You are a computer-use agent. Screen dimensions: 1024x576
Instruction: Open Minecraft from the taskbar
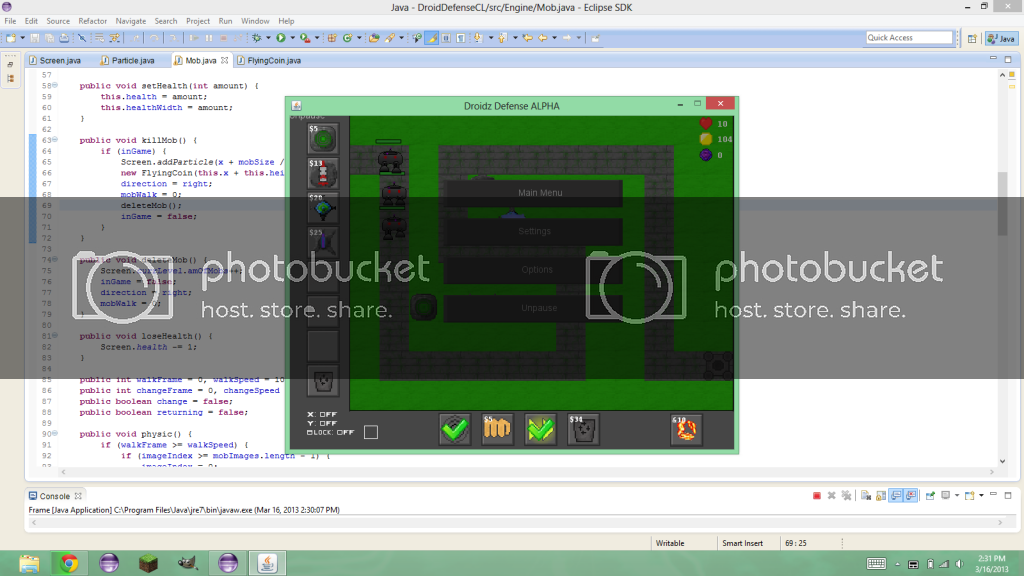pos(148,563)
